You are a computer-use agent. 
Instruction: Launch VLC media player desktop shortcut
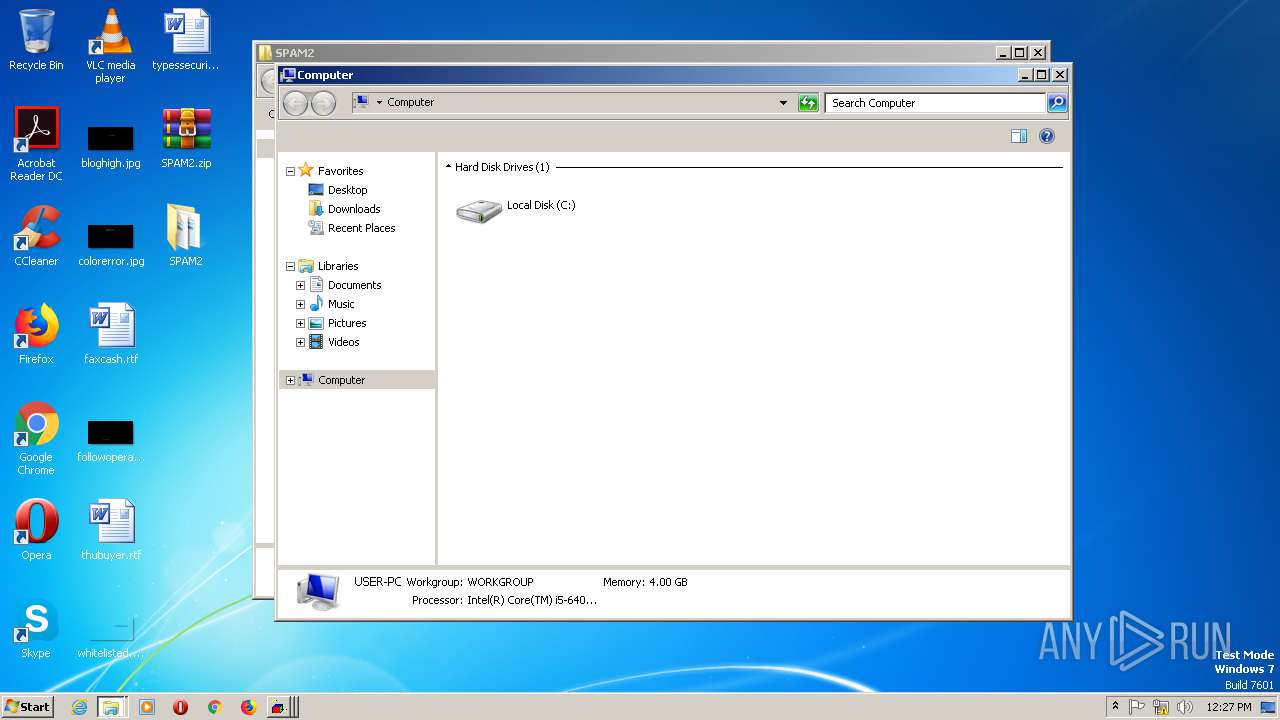point(110,46)
